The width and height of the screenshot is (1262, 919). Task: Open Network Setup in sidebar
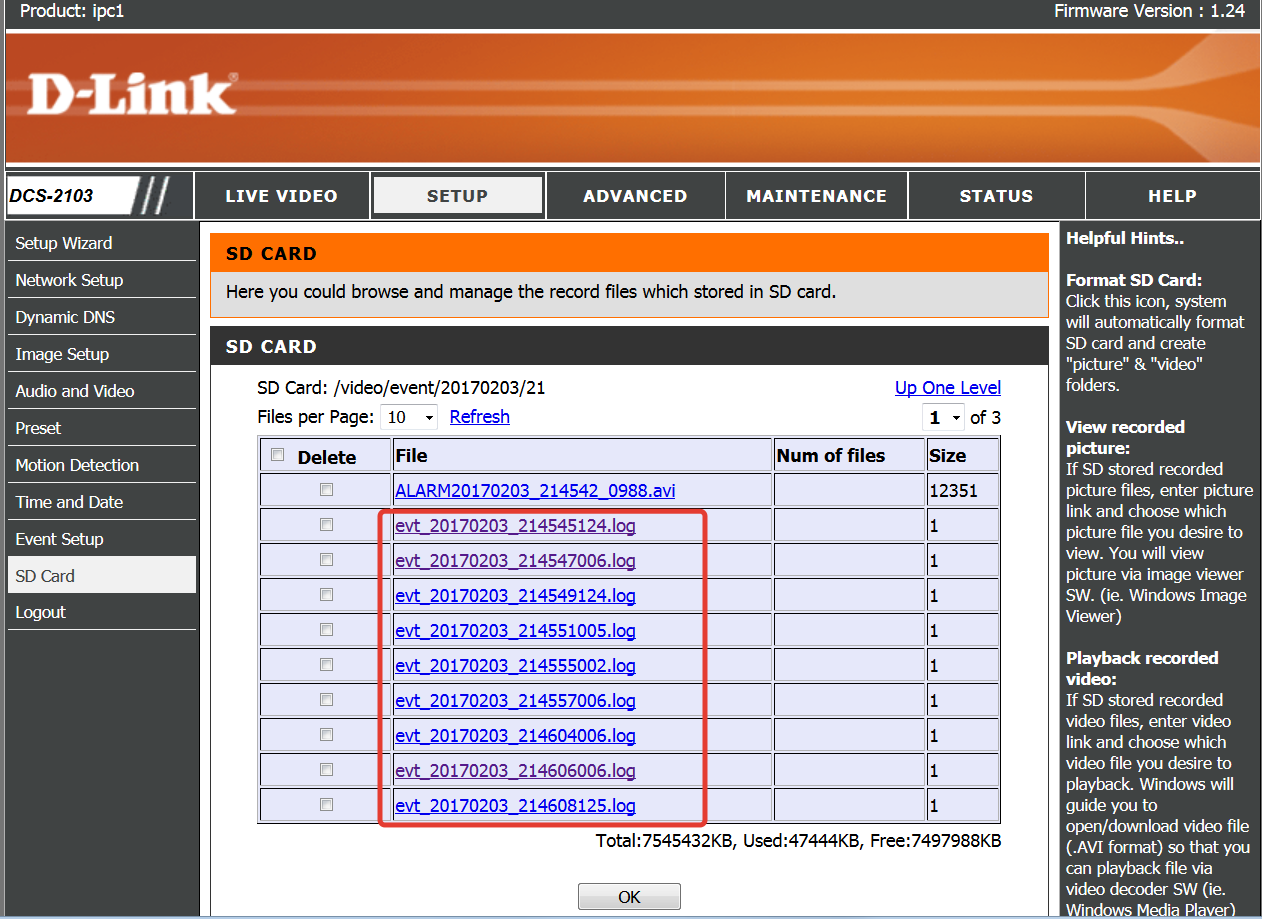pyautogui.click(x=101, y=280)
